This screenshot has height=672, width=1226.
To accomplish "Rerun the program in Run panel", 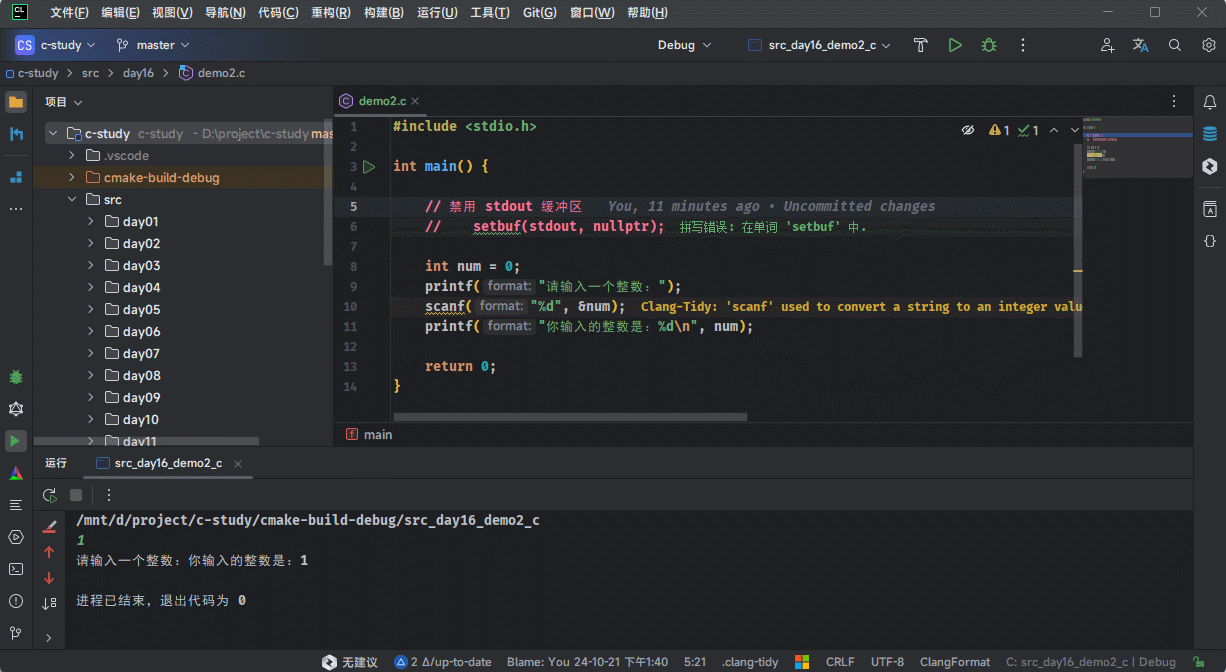I will [x=49, y=495].
